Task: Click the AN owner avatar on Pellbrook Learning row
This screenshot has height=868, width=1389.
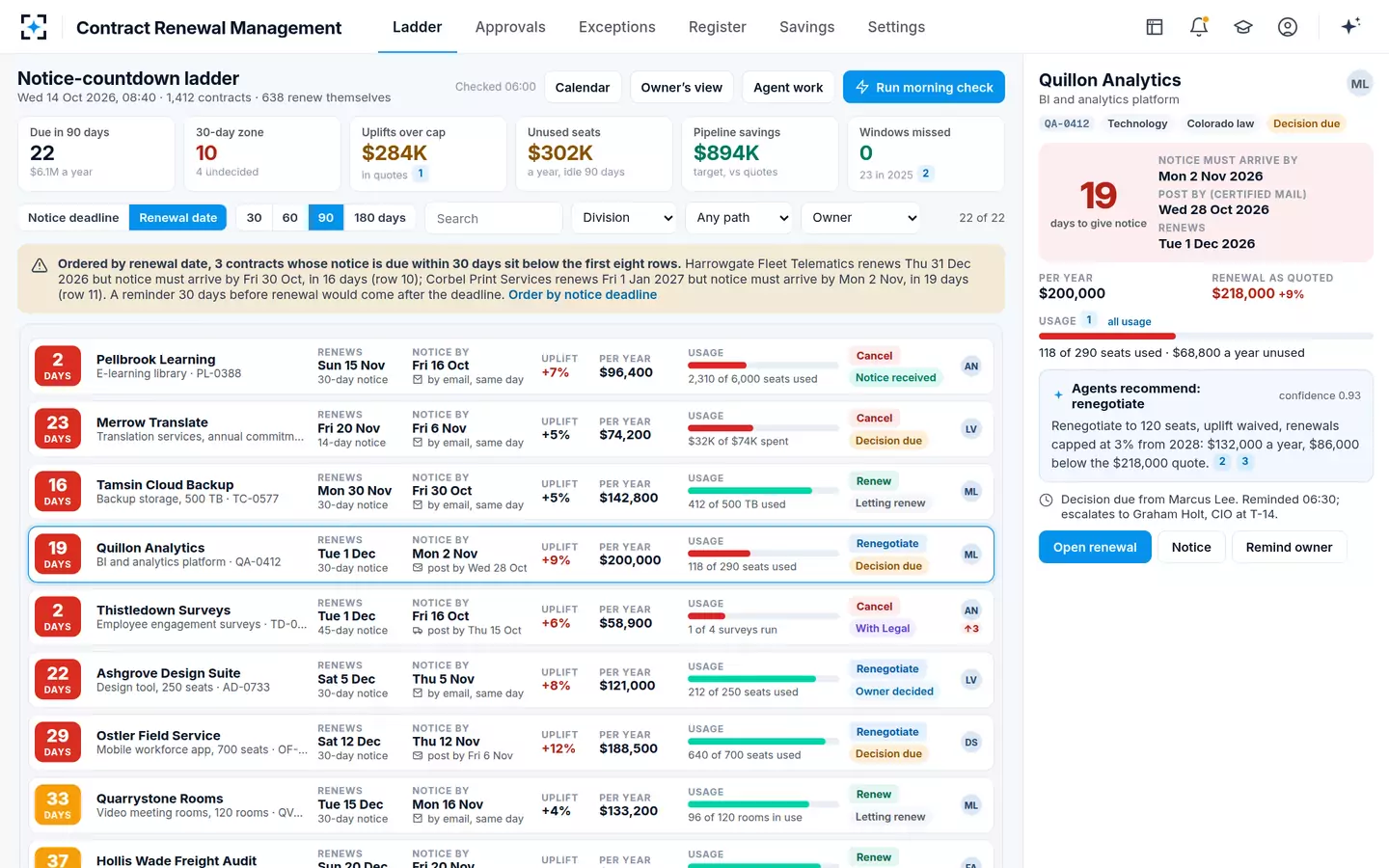Action: pyautogui.click(x=971, y=366)
